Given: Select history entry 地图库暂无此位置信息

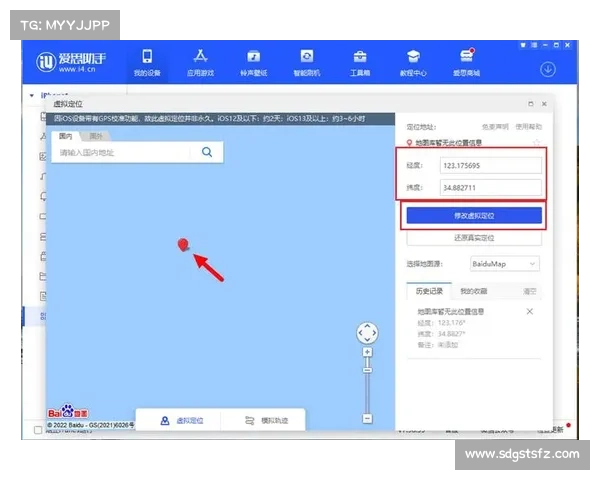Looking at the screenshot, I should (x=450, y=312).
